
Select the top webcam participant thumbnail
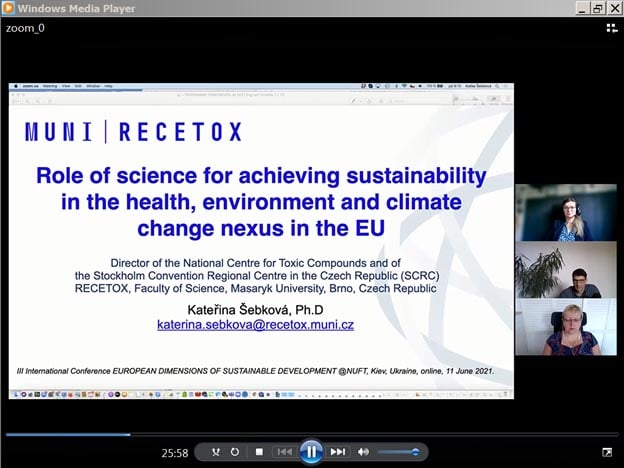coord(566,213)
